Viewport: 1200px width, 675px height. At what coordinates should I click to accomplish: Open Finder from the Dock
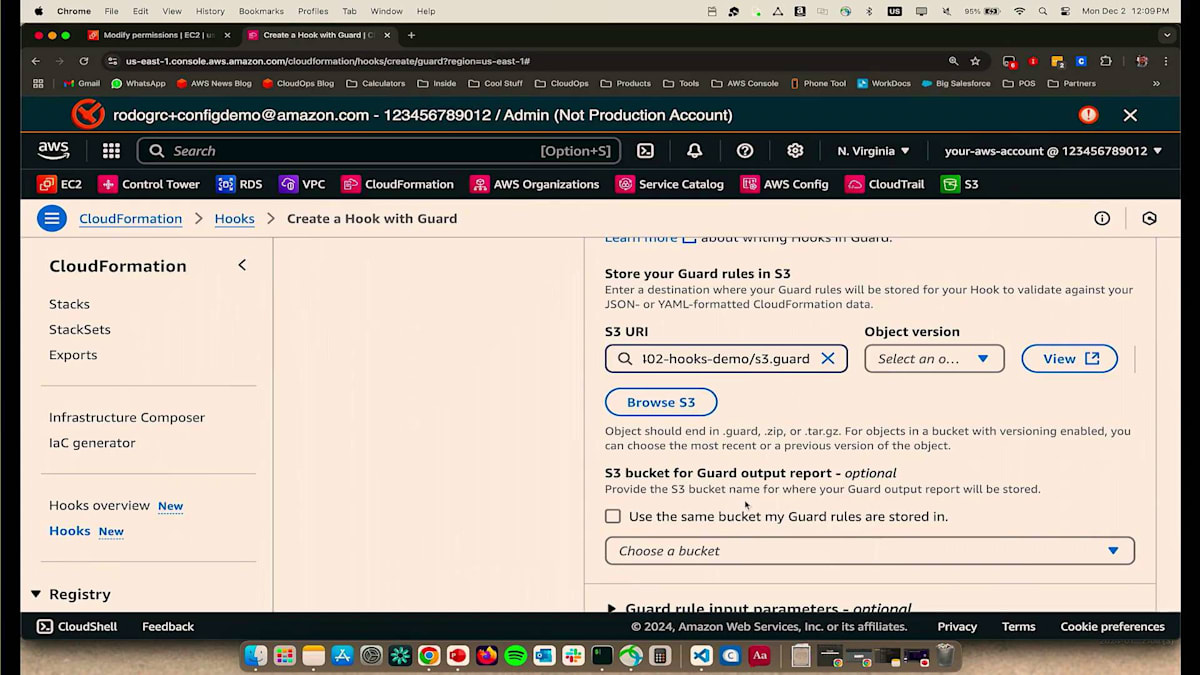[256, 656]
